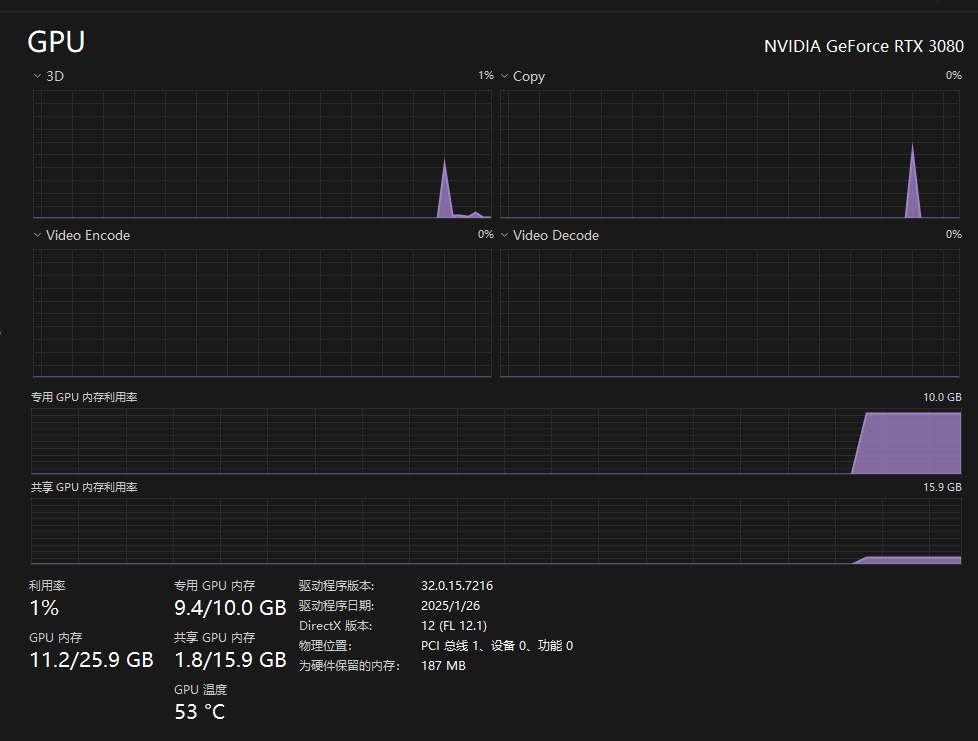Click the 1.8/15.9 GB shared memory value
Viewport: 978px width, 741px height.
click(230, 659)
